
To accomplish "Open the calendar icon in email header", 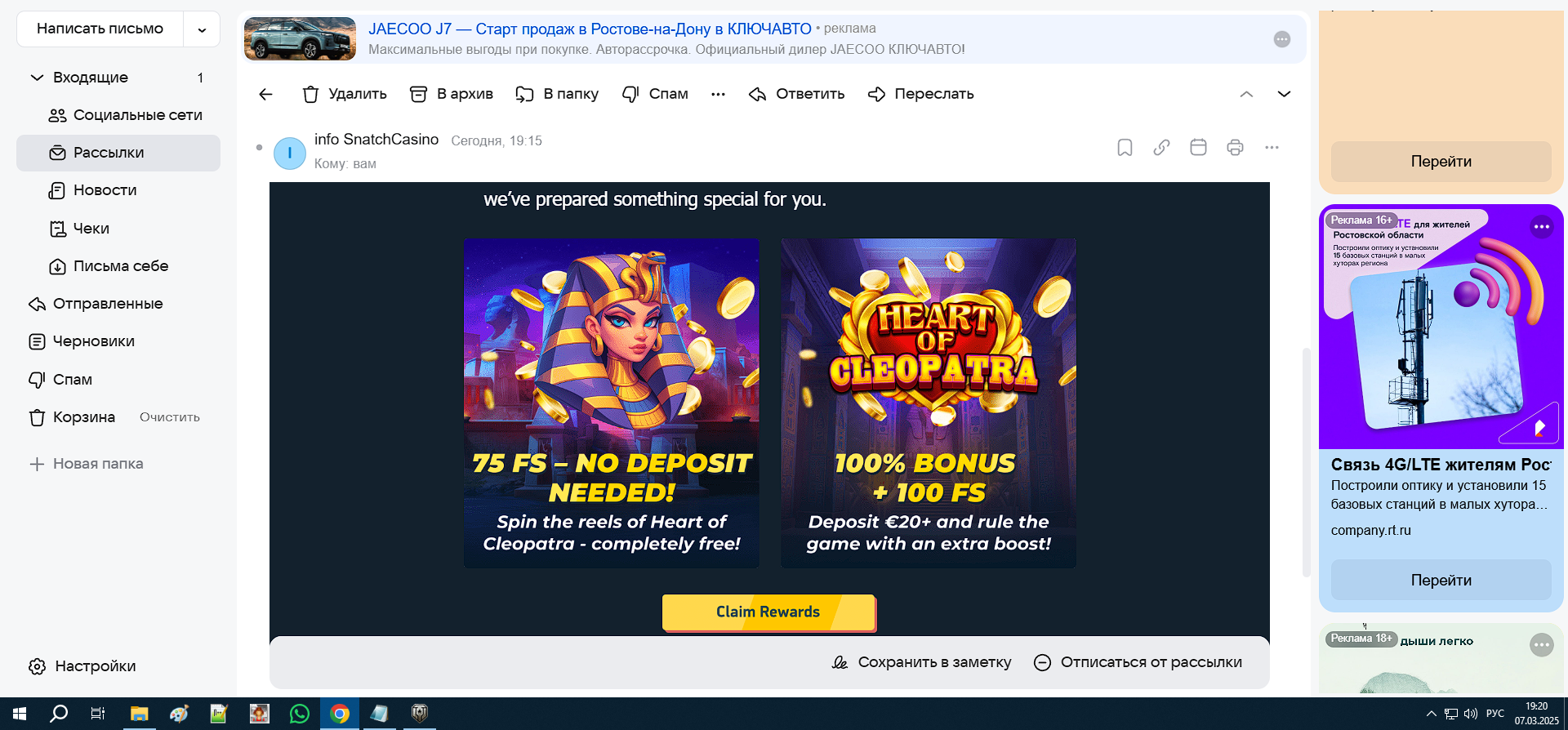I will pyautogui.click(x=1198, y=148).
